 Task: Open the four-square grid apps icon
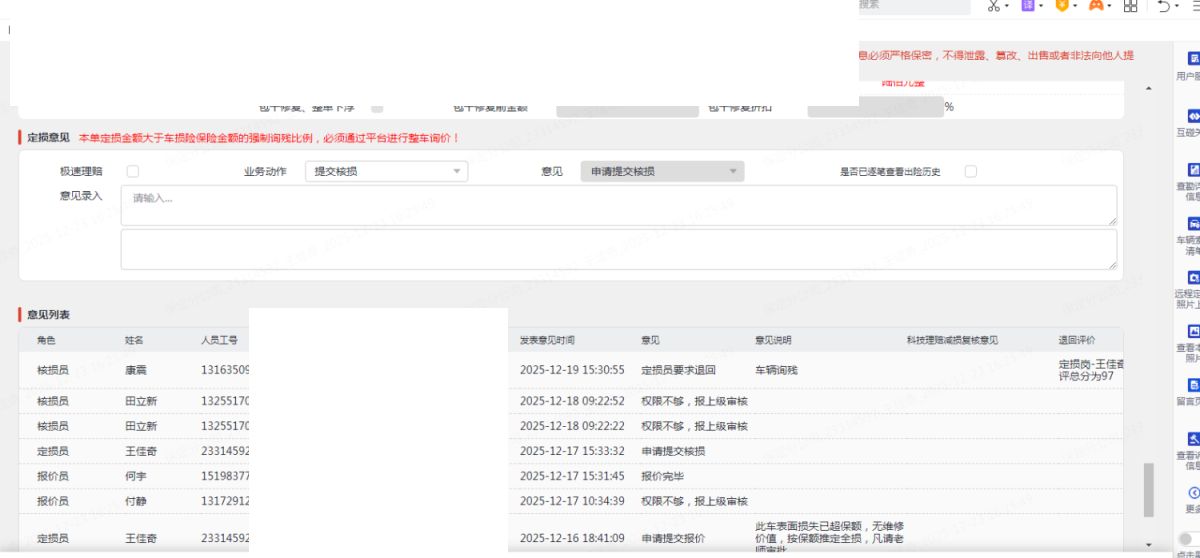pos(1131,6)
